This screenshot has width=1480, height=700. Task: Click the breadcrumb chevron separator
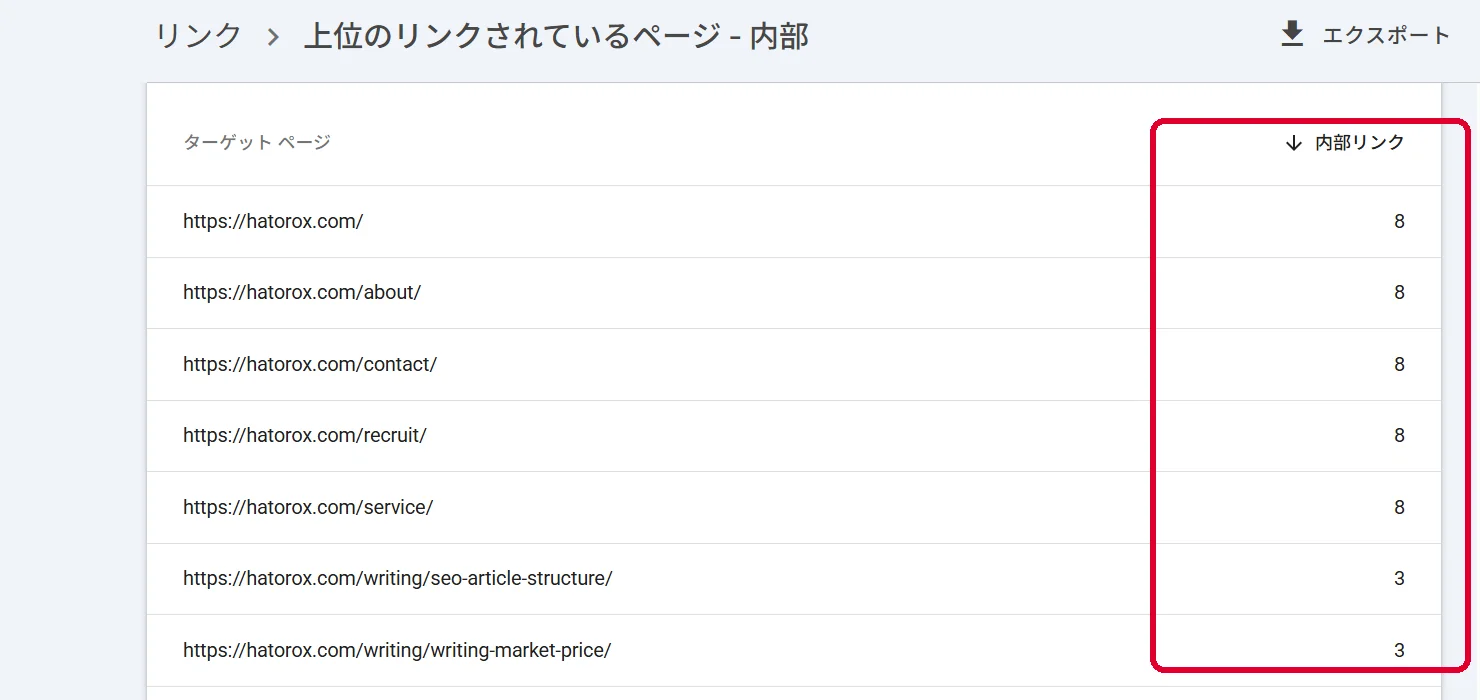pos(273,38)
